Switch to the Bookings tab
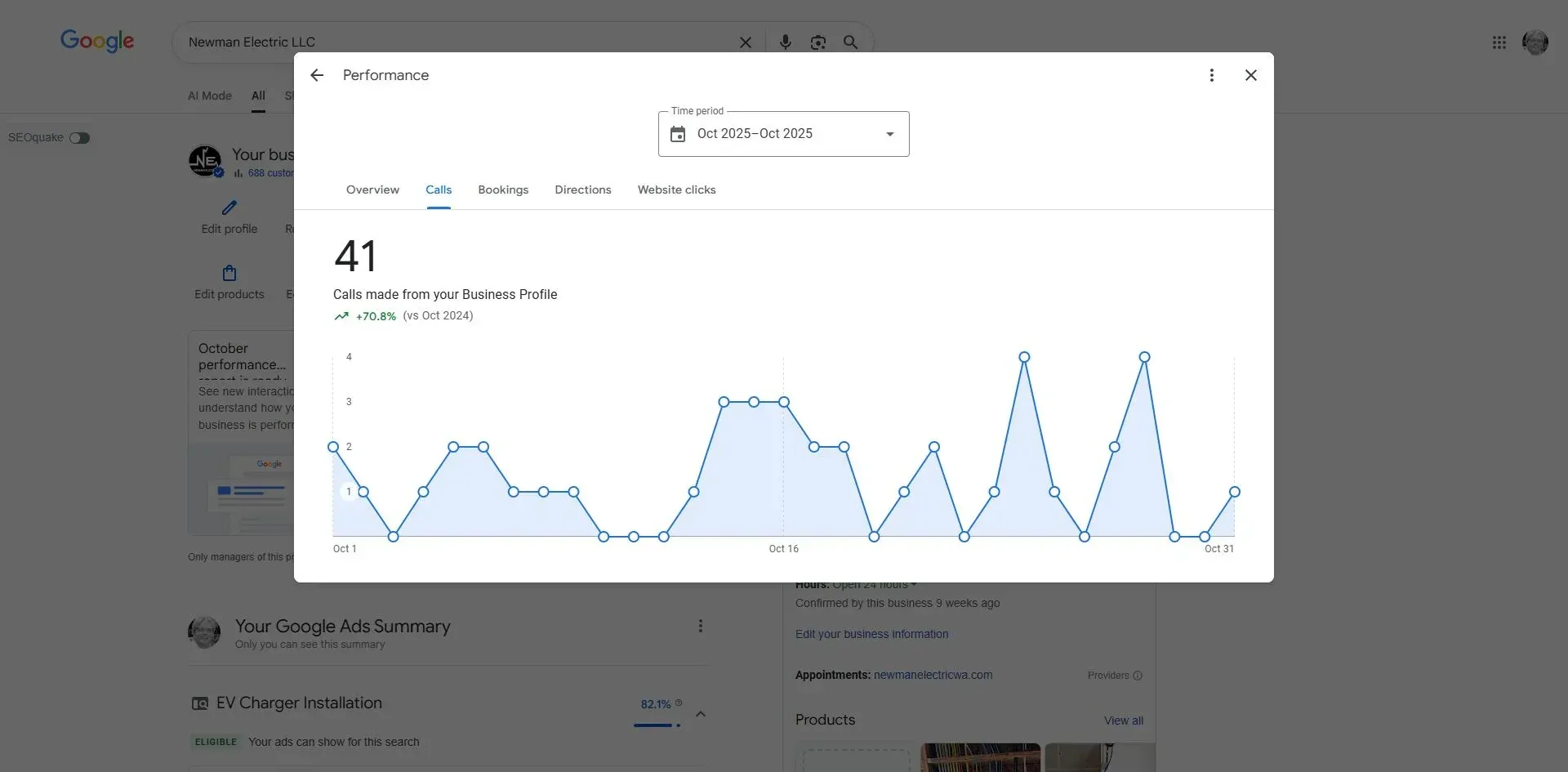This screenshot has height=772, width=1568. 503,190
